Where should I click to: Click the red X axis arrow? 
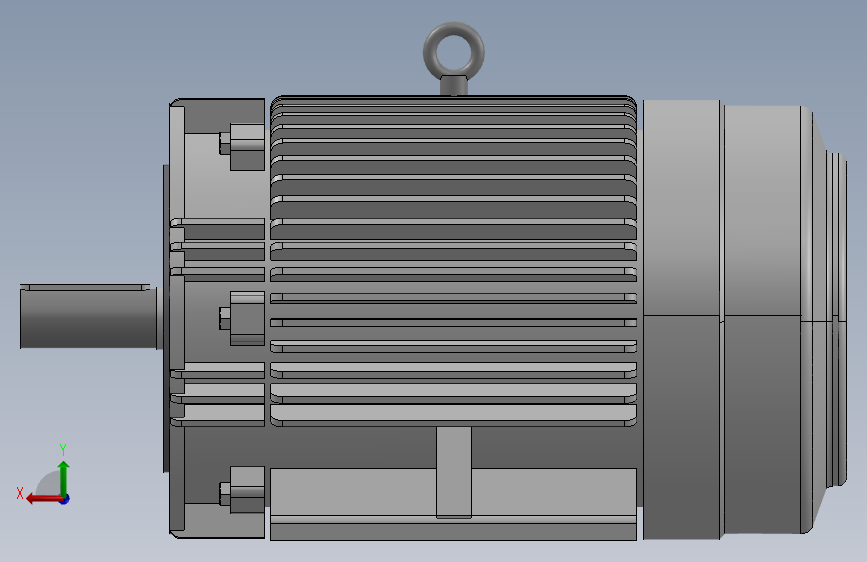(43, 499)
